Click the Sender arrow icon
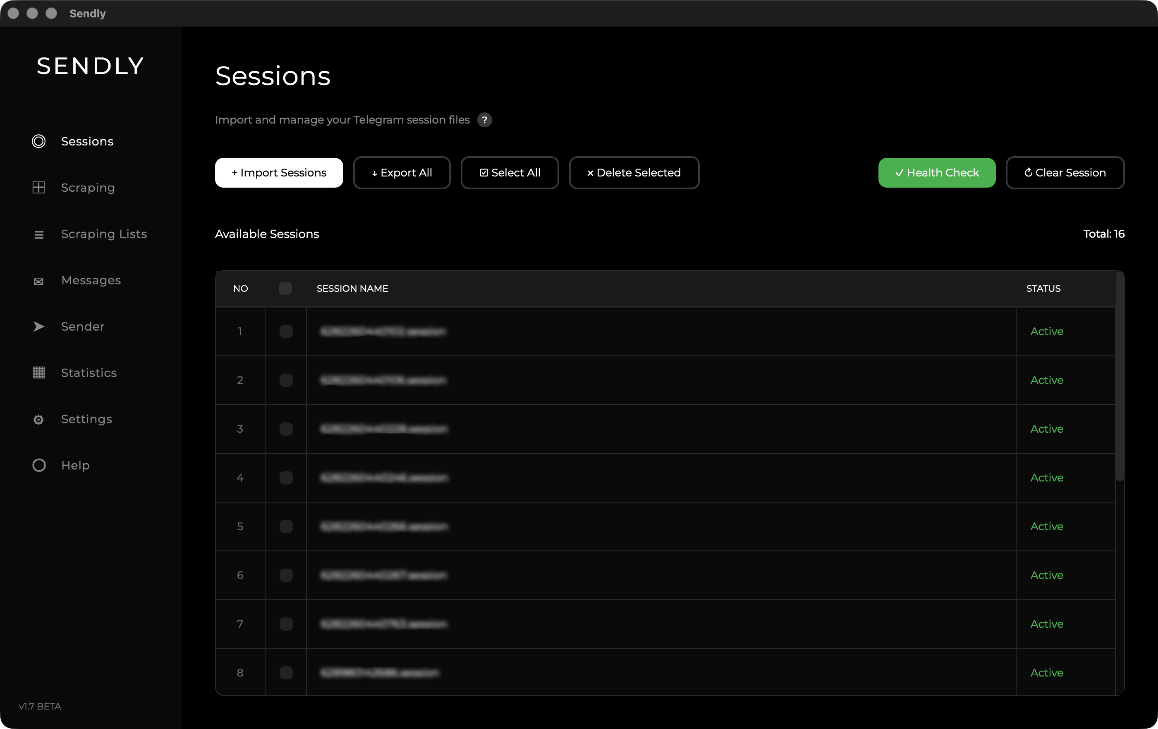 tap(39, 326)
